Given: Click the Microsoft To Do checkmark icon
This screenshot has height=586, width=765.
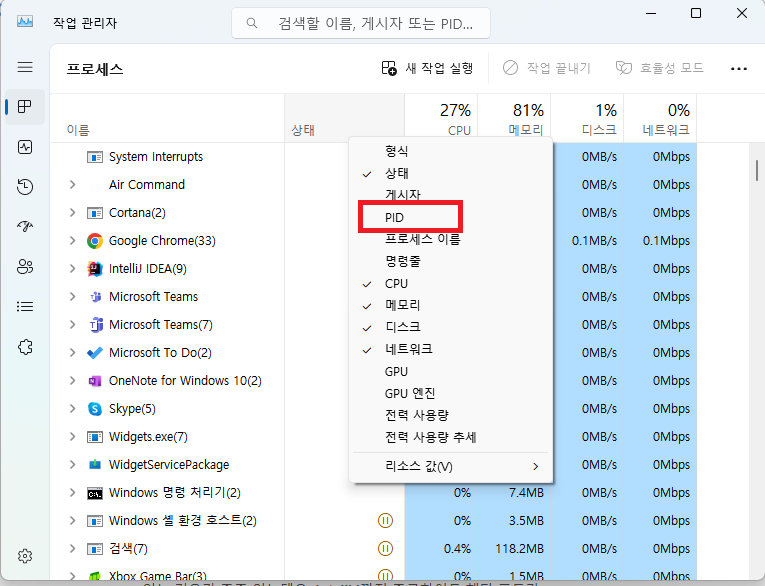Looking at the screenshot, I should [95, 353].
